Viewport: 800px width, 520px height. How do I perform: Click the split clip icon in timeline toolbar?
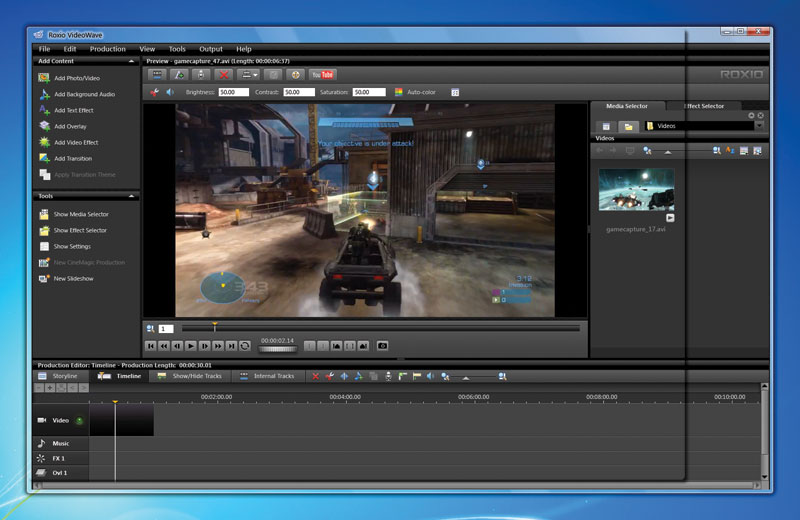[344, 377]
